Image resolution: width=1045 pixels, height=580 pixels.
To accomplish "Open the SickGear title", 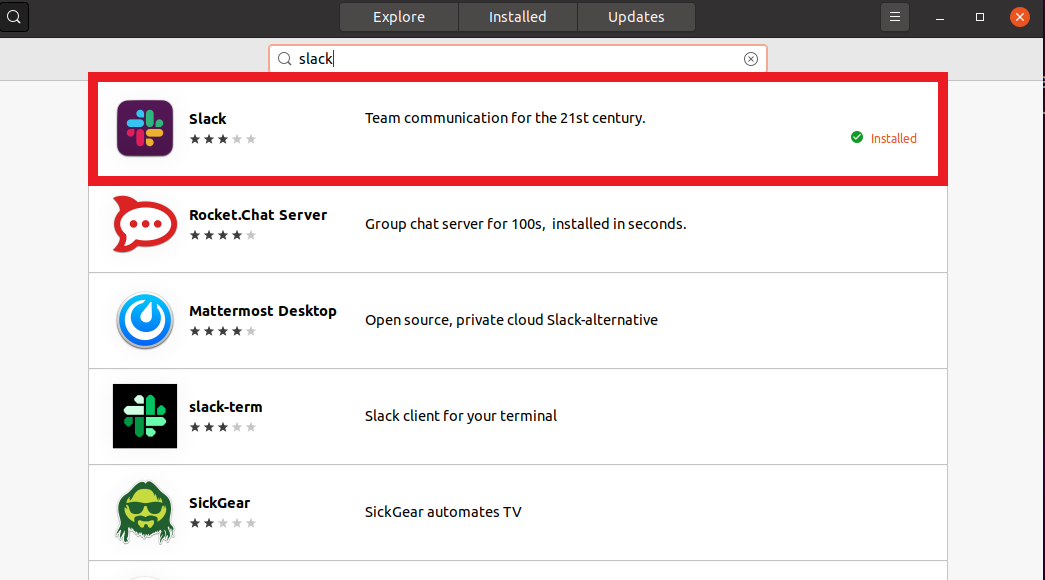I will coord(219,503).
